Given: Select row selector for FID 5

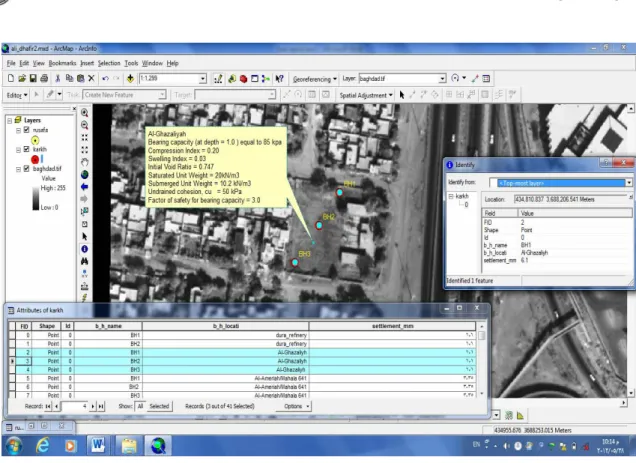Looking at the screenshot, I should point(13,378).
